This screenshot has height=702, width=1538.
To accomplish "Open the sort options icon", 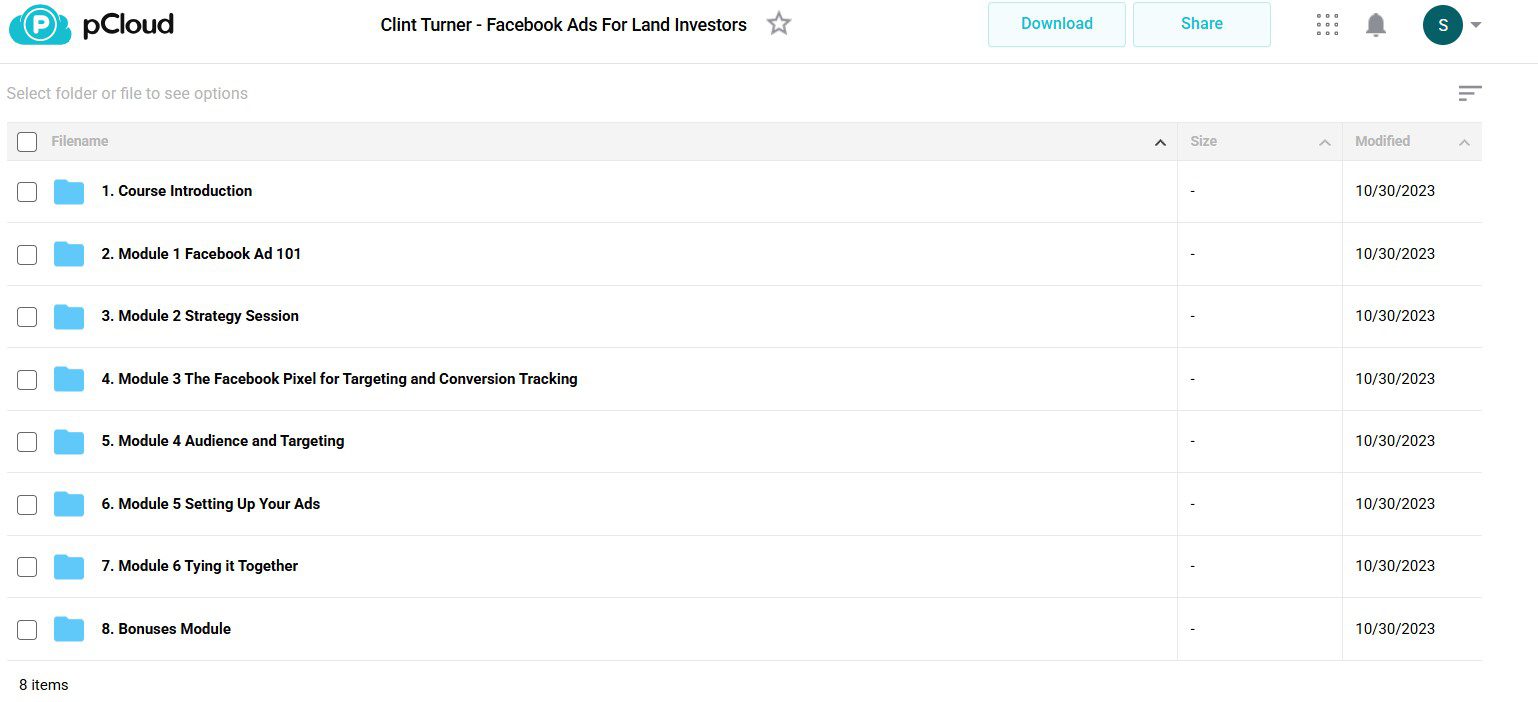I will point(1469,93).
